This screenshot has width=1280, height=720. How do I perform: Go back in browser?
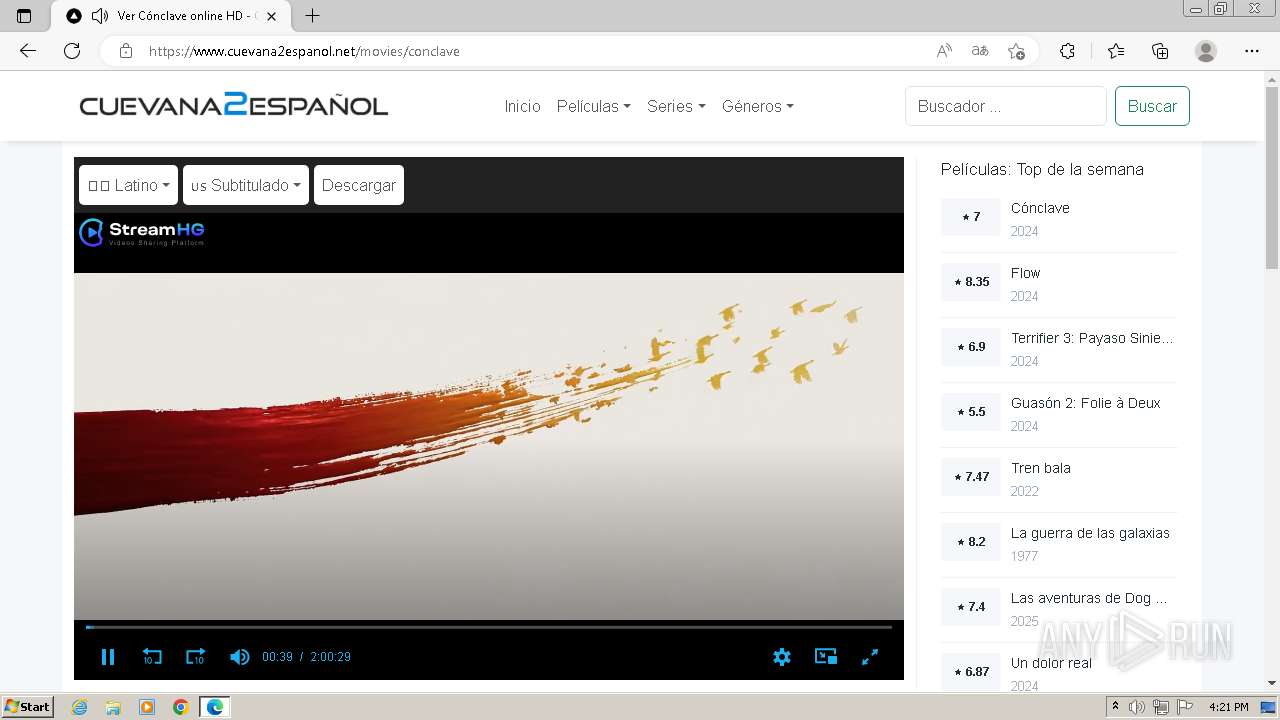pos(28,51)
